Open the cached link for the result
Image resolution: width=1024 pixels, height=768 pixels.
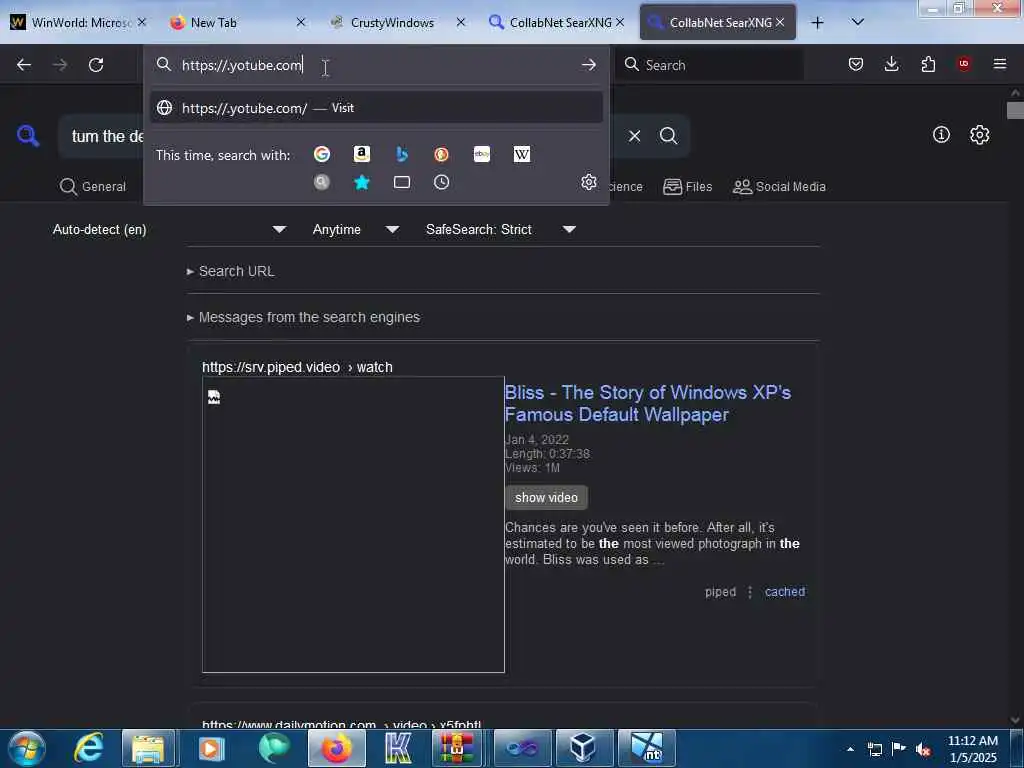785,592
